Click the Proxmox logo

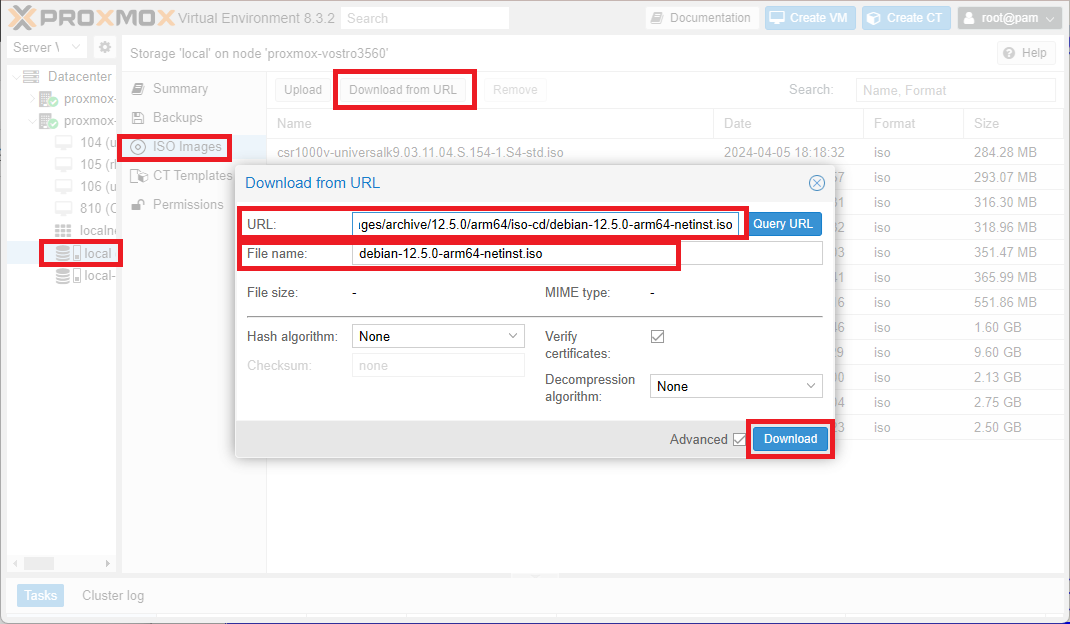92,18
